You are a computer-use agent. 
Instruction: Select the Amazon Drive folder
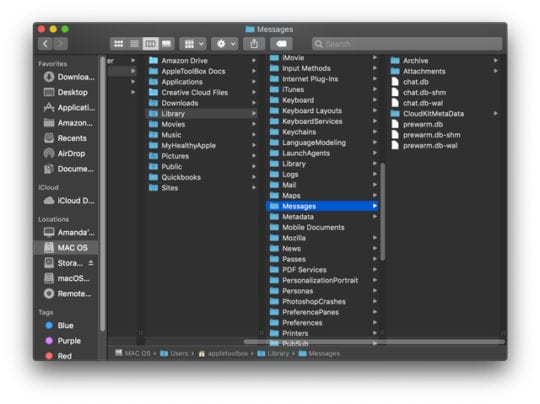(x=202, y=61)
